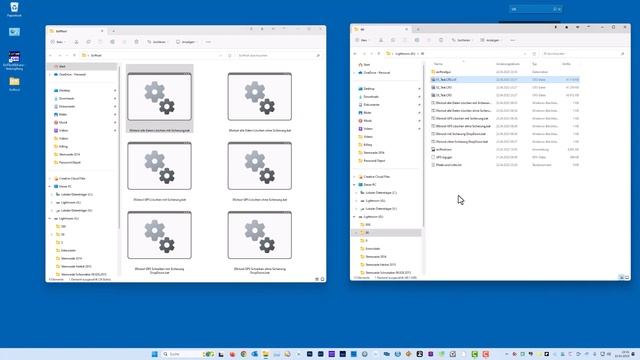Viewport: 640px width, 360px height.
Task: Click the trash delete icon in the right Explorer toolbar
Action: pos(441,40)
